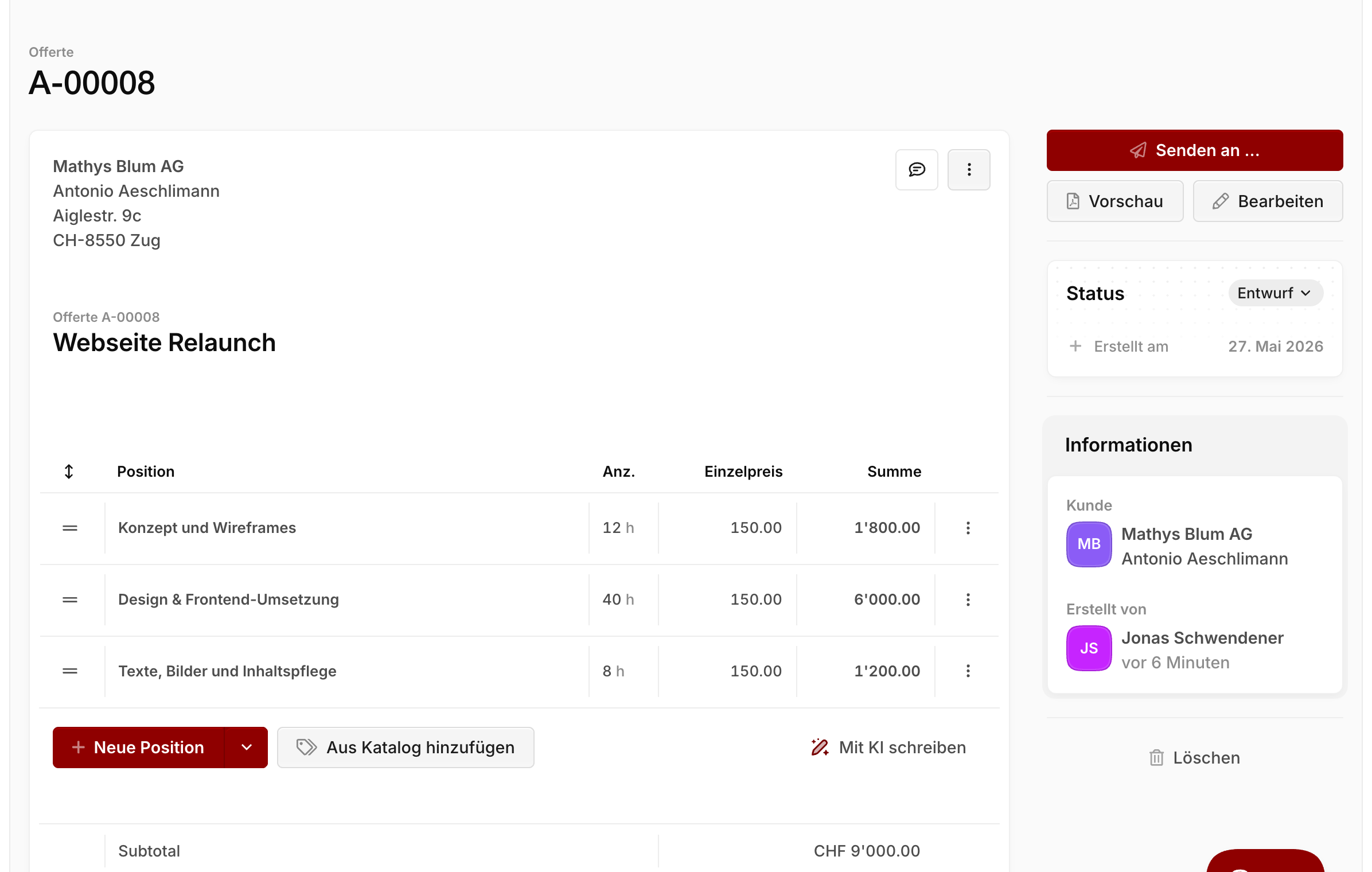The height and width of the screenshot is (872, 1372).
Task: Click Mit KI schreiben
Action: [x=888, y=748]
